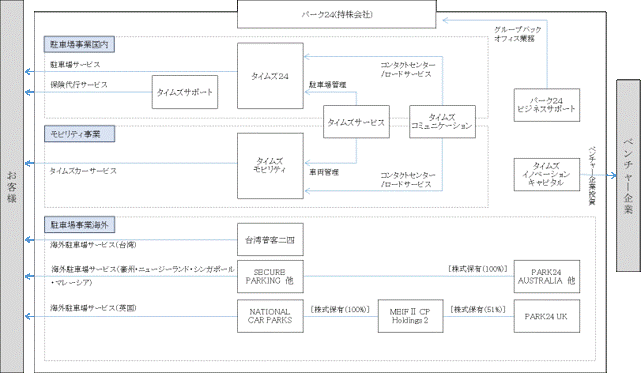
Task: Select [株式保有(100%)] label beside PARK24 AUSTRALIA
Action: click(x=477, y=269)
